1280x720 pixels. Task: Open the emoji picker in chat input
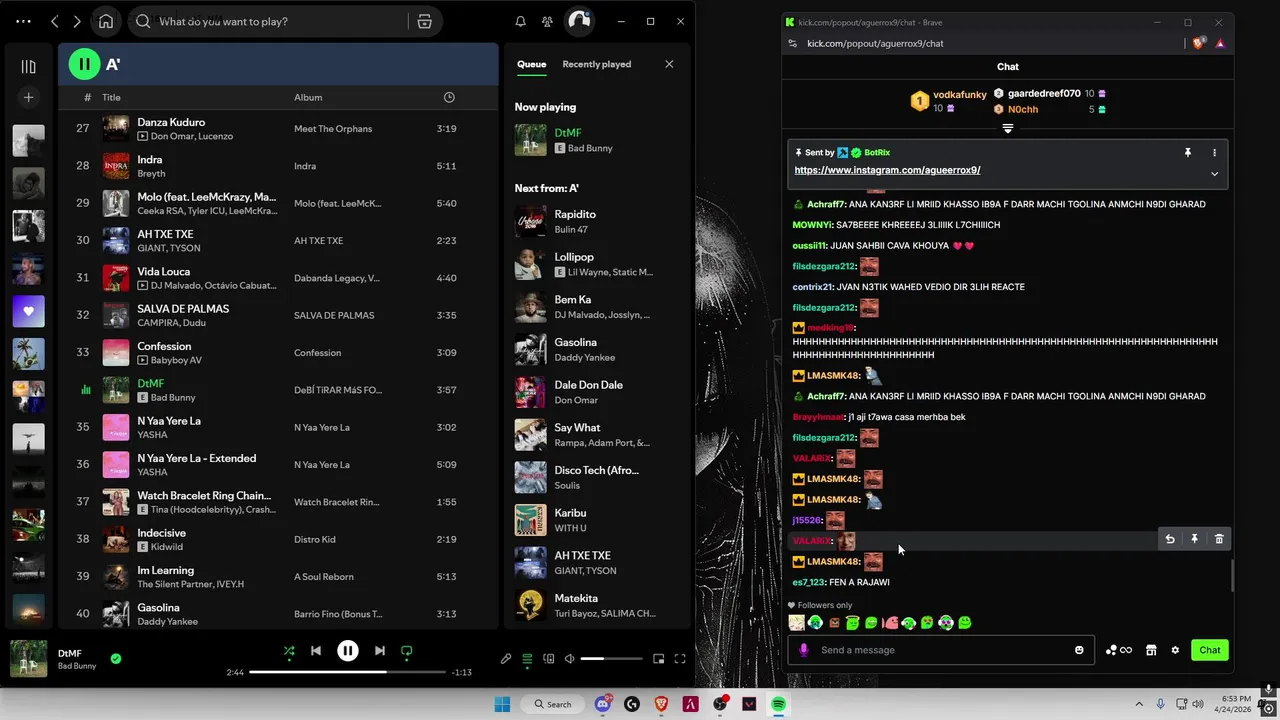click(1079, 650)
